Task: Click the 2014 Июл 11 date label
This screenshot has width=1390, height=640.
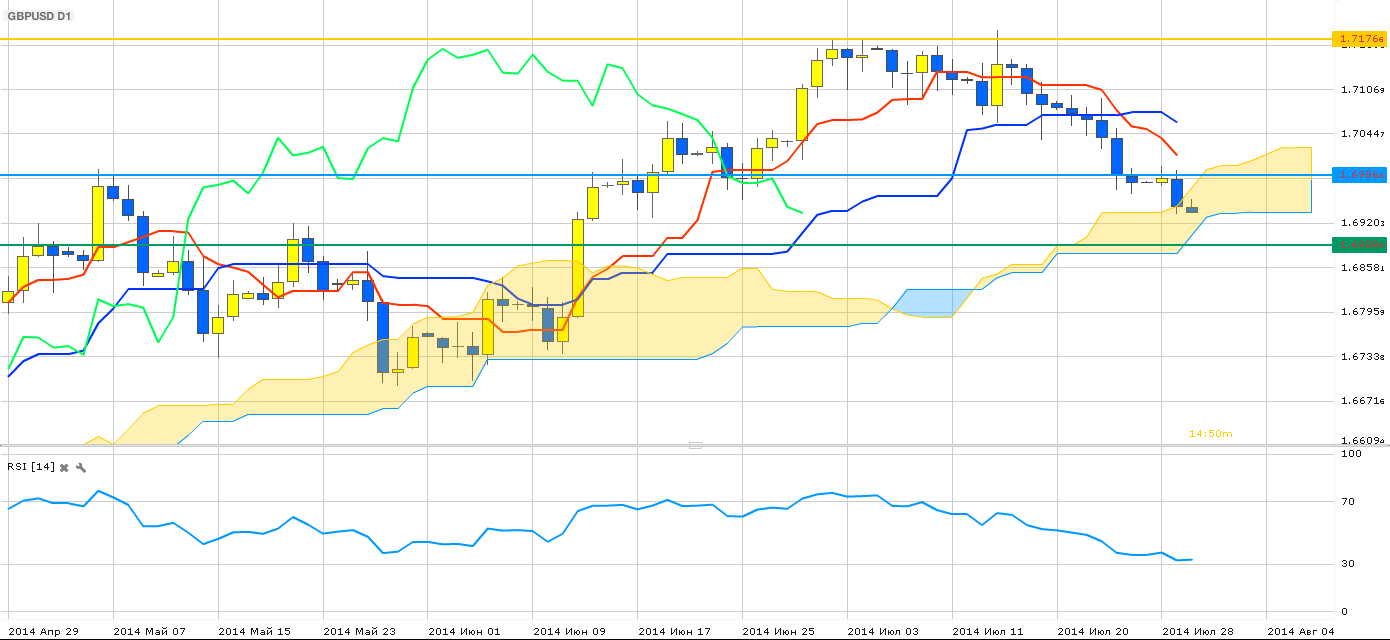Action: point(988,631)
